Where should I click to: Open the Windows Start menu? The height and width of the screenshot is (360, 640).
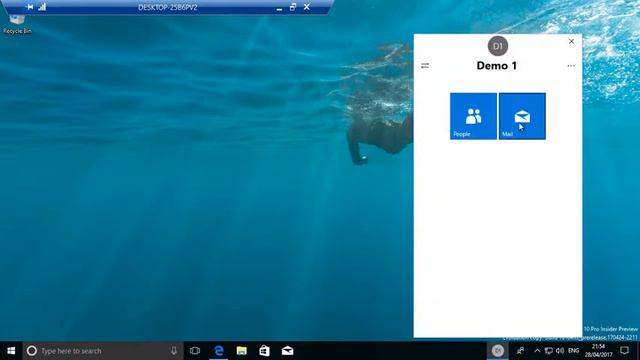(11, 351)
